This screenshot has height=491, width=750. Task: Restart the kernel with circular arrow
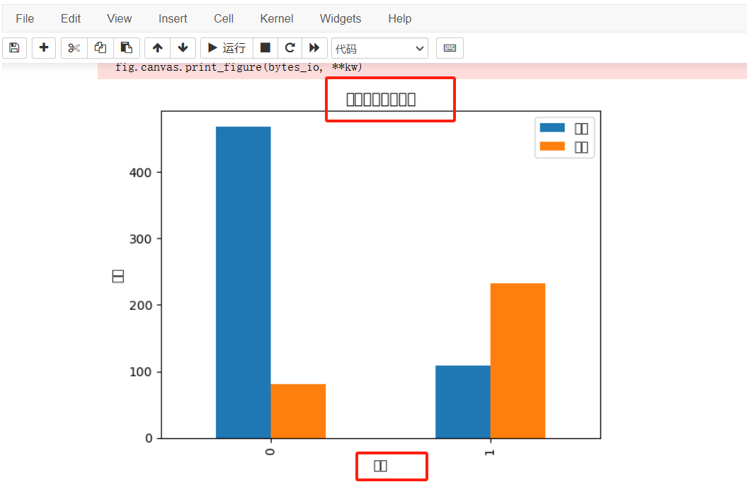(290, 48)
